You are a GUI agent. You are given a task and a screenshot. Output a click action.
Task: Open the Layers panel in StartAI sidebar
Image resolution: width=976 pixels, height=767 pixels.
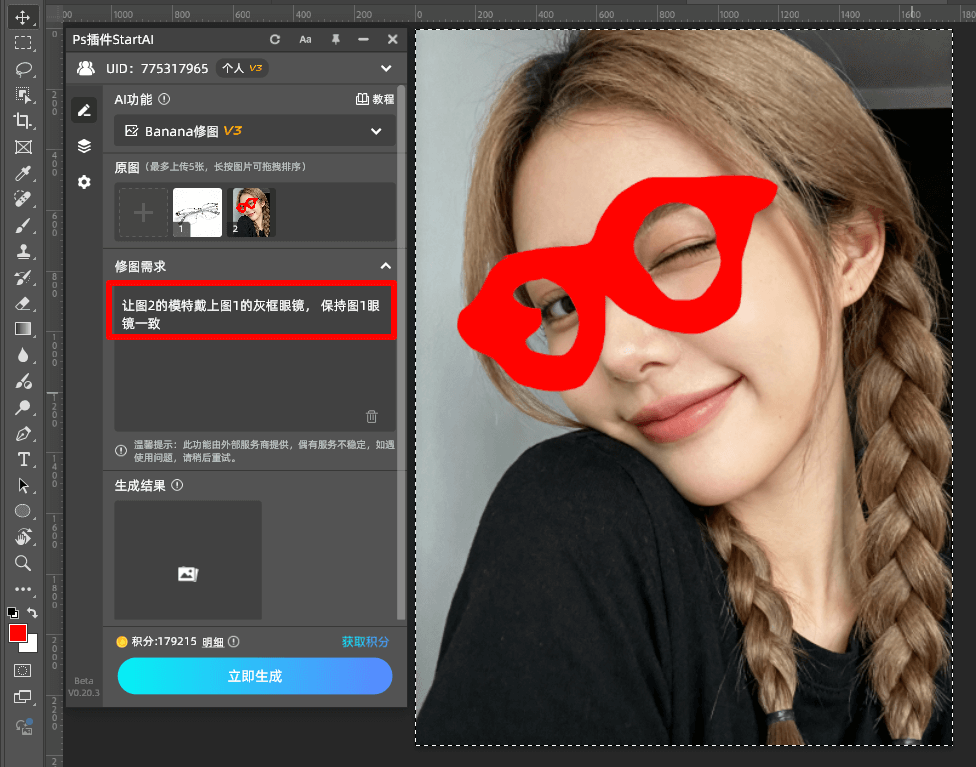(x=84, y=146)
